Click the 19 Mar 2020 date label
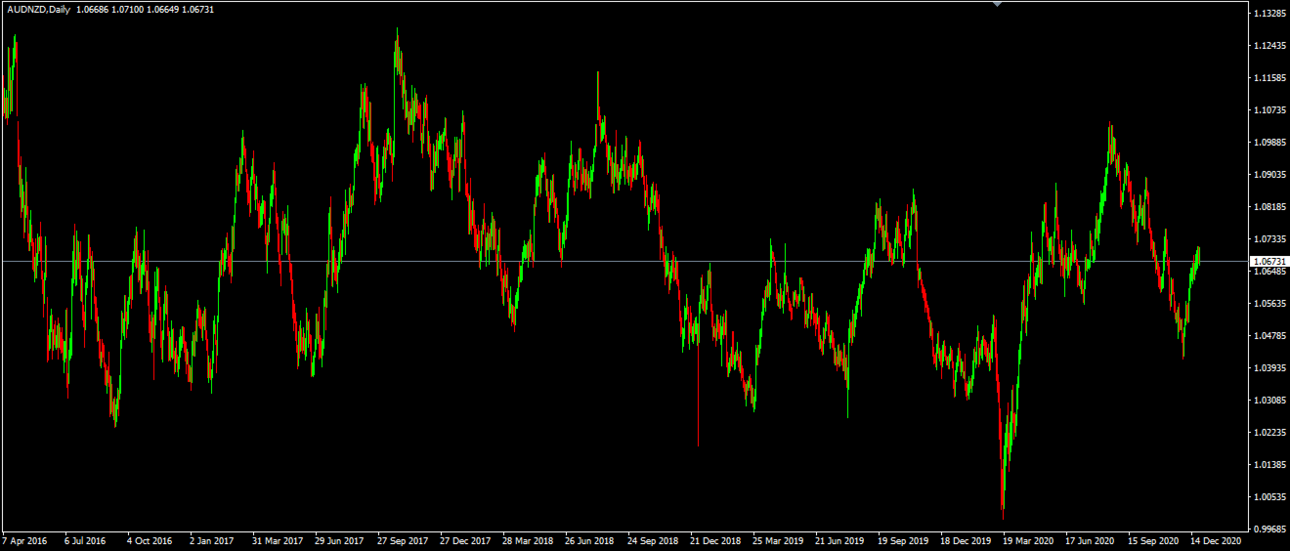This screenshot has width=1290, height=551. click(x=1028, y=541)
